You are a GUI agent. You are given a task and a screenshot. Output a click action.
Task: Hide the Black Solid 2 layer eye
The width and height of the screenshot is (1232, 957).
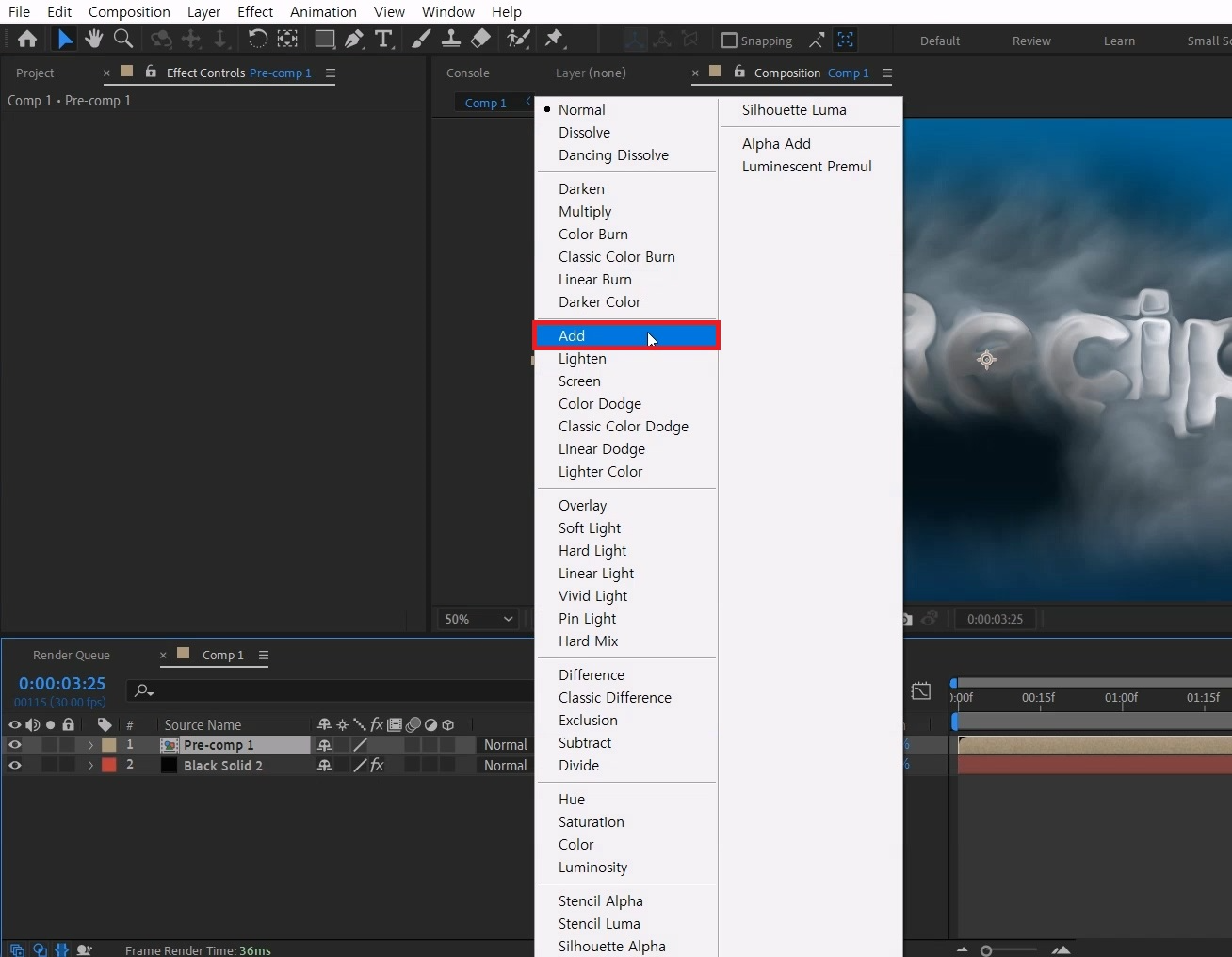coord(14,765)
